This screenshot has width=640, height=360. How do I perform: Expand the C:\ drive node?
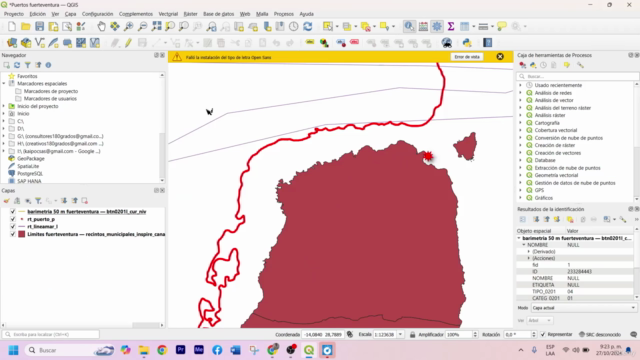[4, 121]
